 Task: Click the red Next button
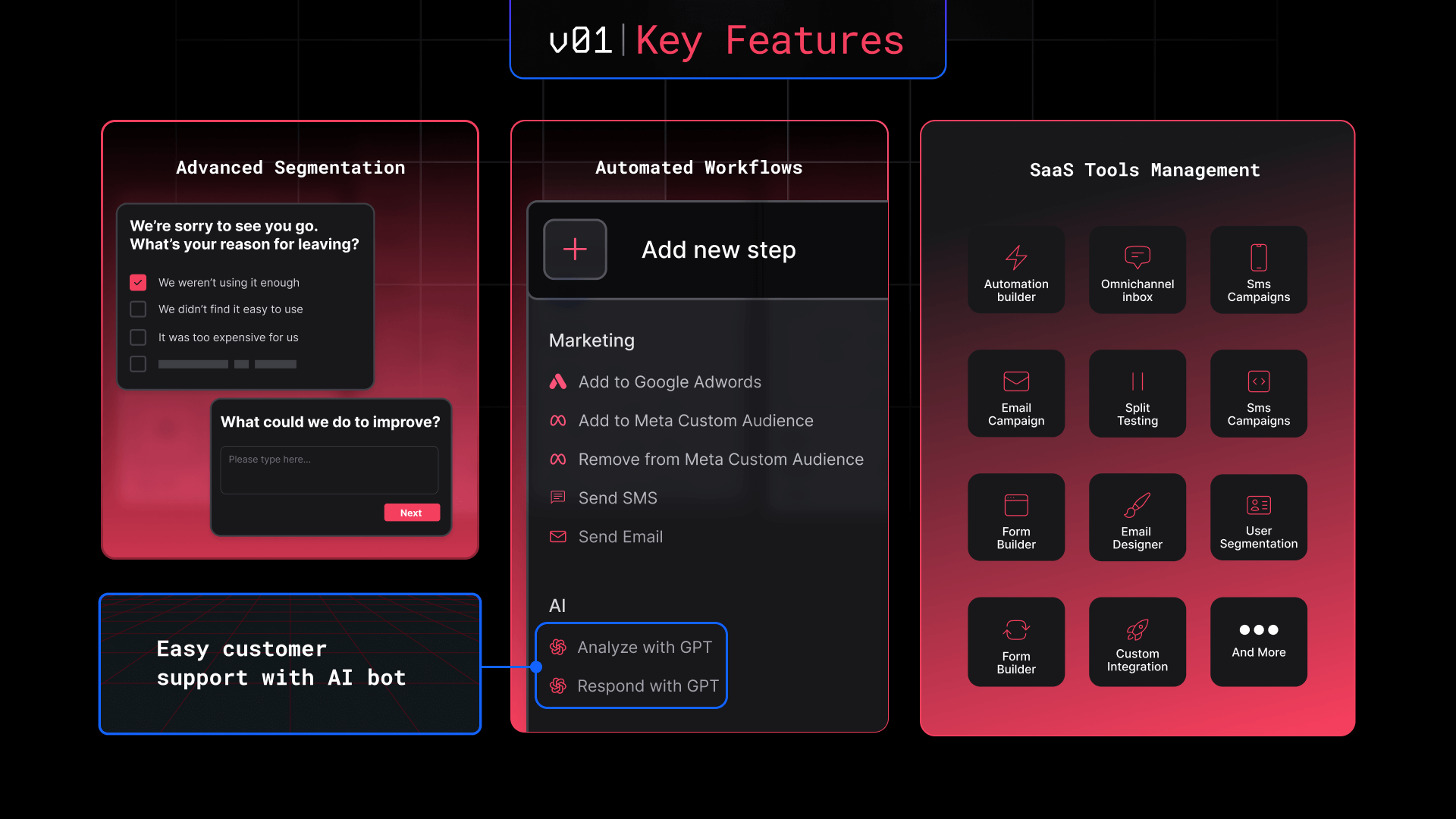click(x=411, y=513)
